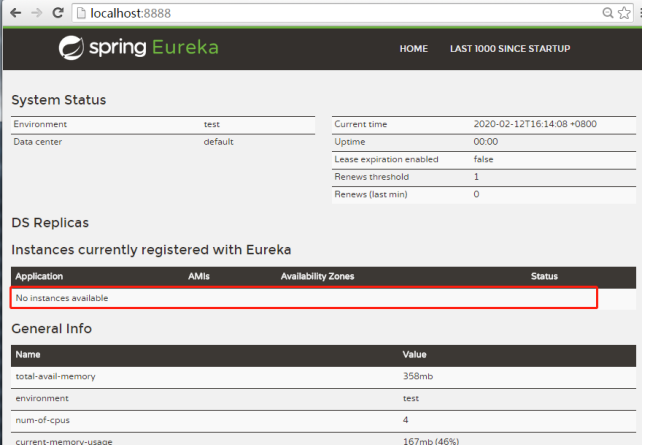Open the HOME navigation link
The width and height of the screenshot is (671, 445).
point(413,49)
